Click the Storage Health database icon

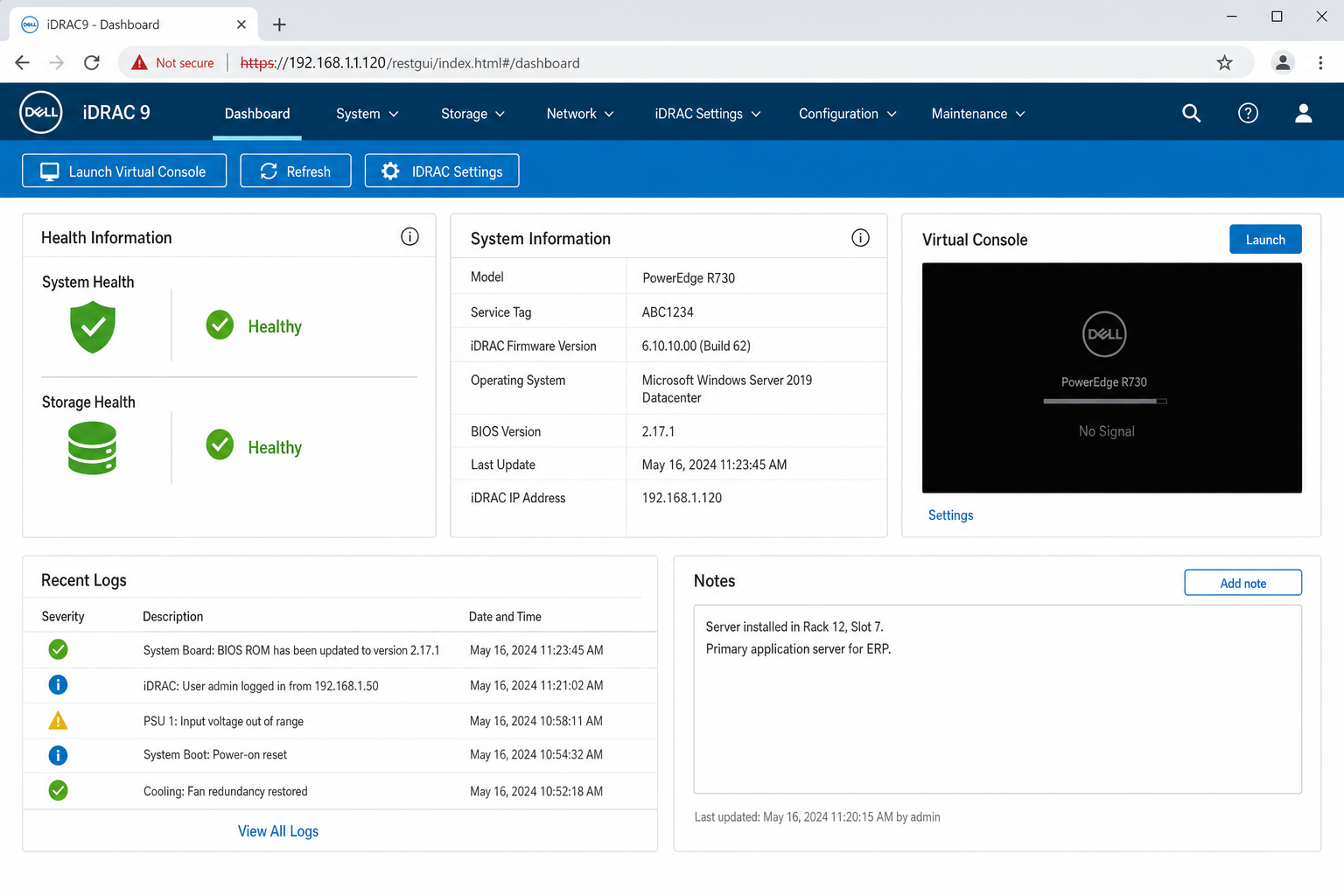pos(92,448)
